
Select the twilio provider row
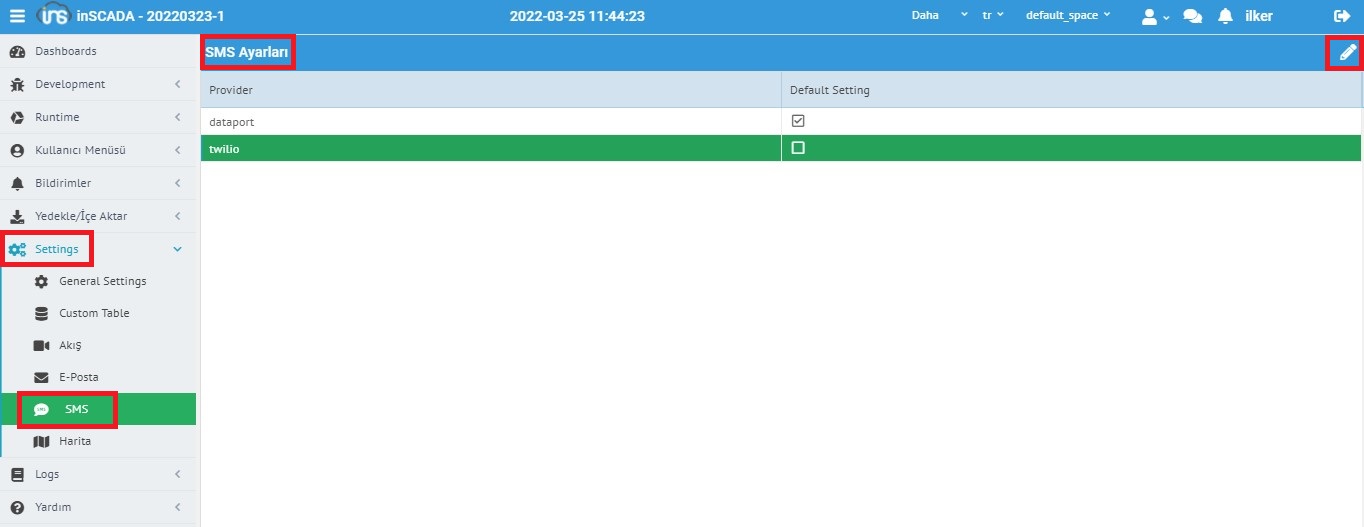tap(781, 148)
